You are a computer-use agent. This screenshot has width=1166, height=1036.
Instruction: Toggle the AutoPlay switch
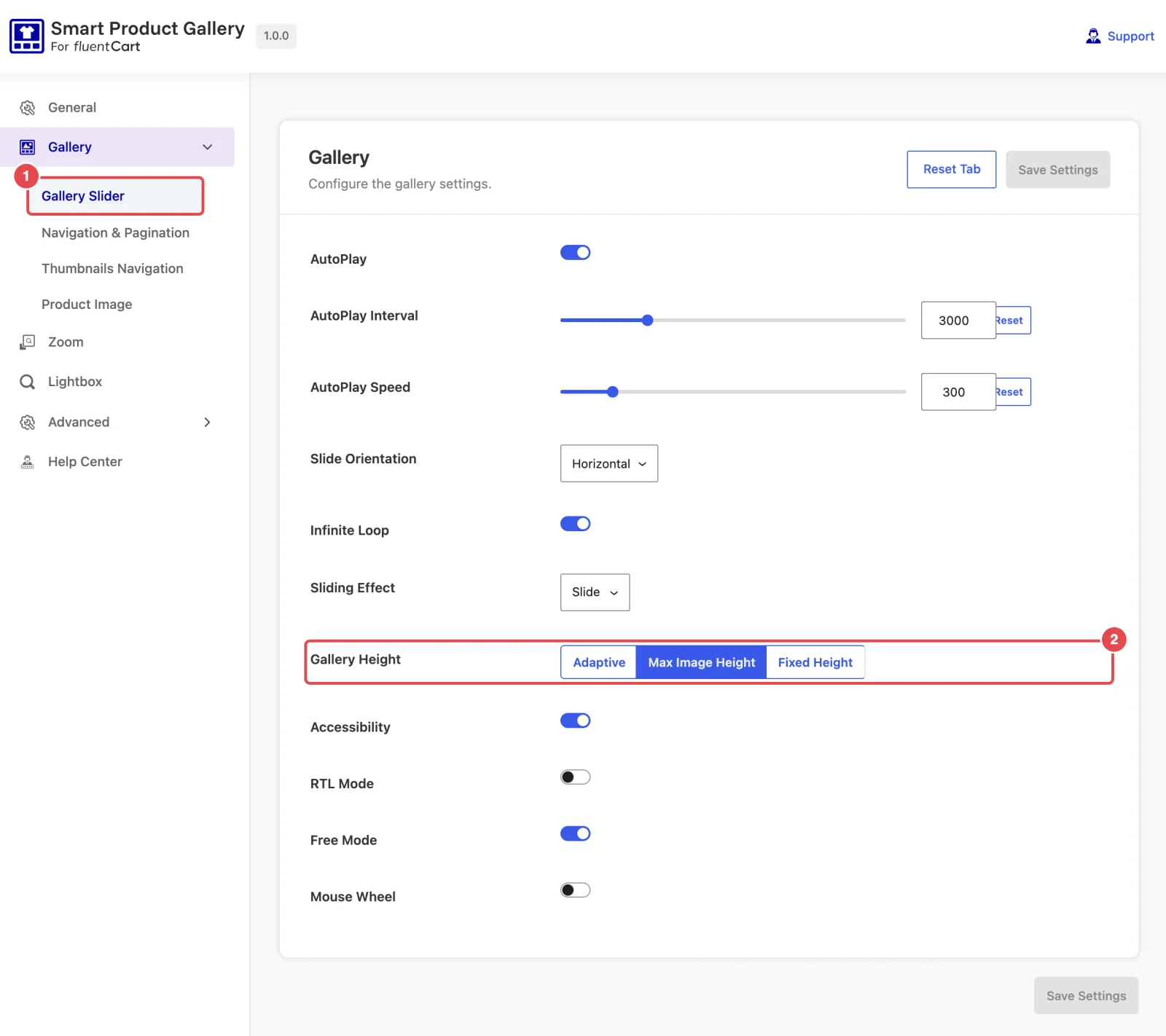[x=575, y=253]
